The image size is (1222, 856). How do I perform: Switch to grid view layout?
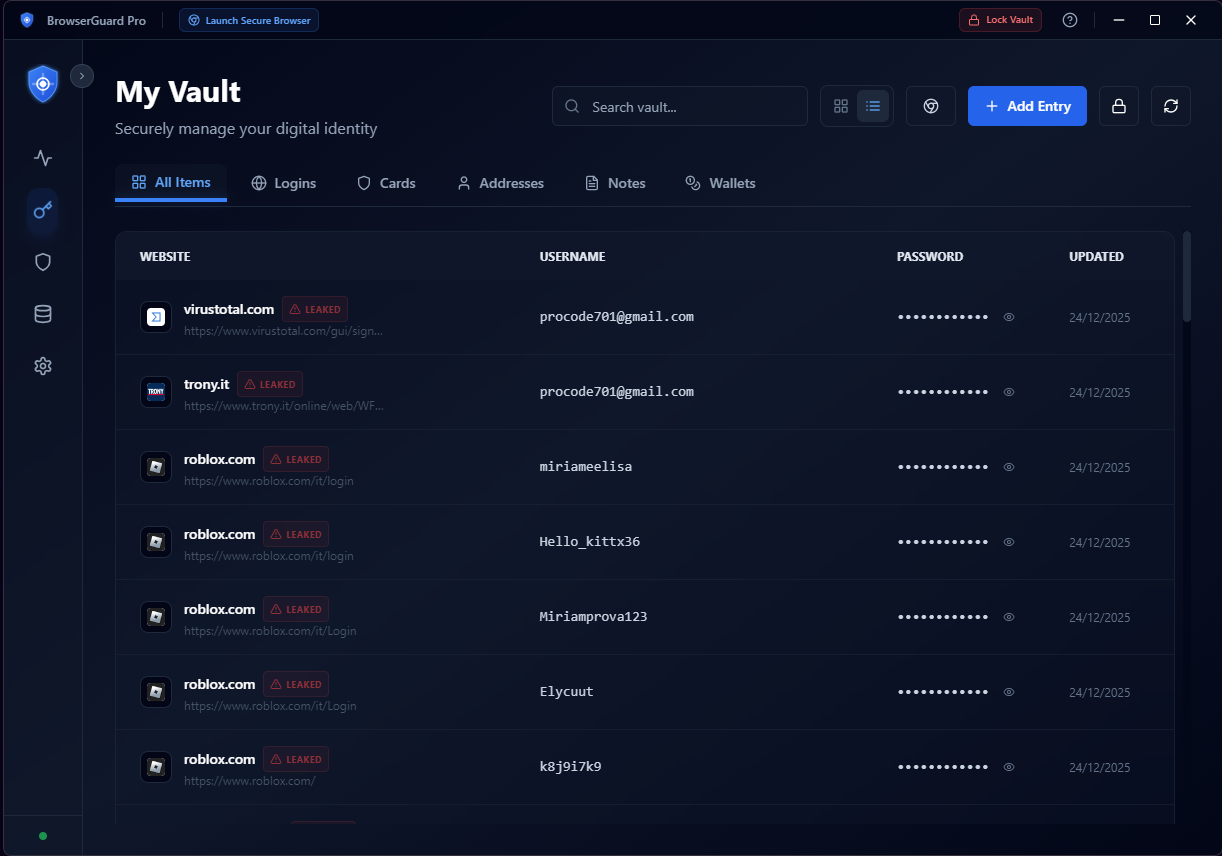coord(840,106)
